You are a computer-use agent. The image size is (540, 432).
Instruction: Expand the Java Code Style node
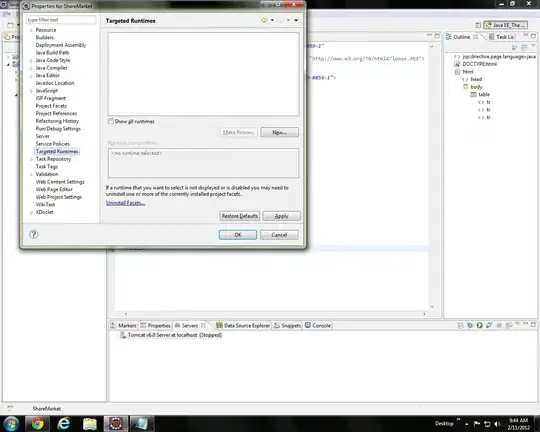click(x=31, y=60)
